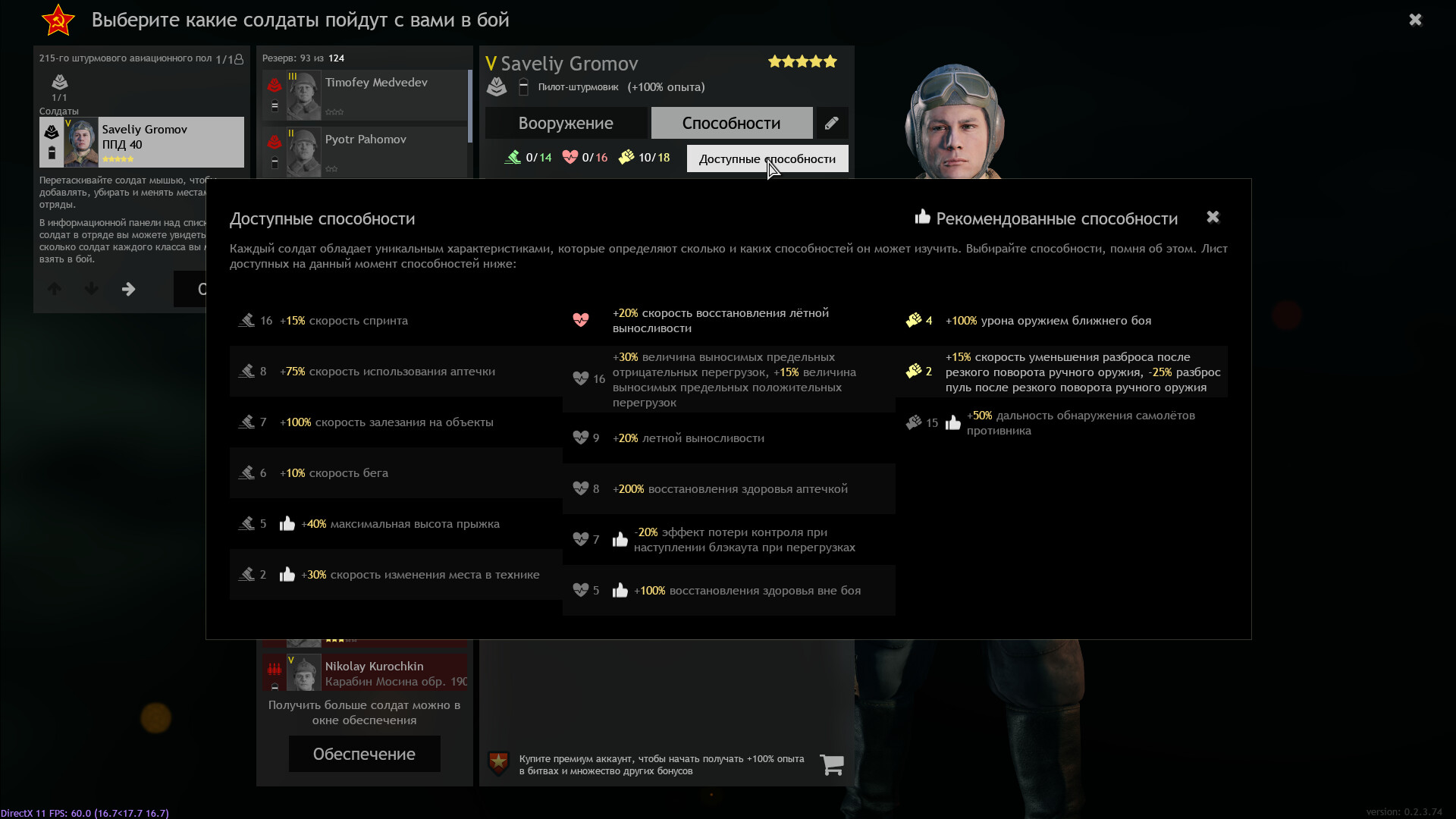1456x819 pixels.
Task: Click the thumbs-up icon next to Рекомендованные способности
Action: (x=922, y=218)
